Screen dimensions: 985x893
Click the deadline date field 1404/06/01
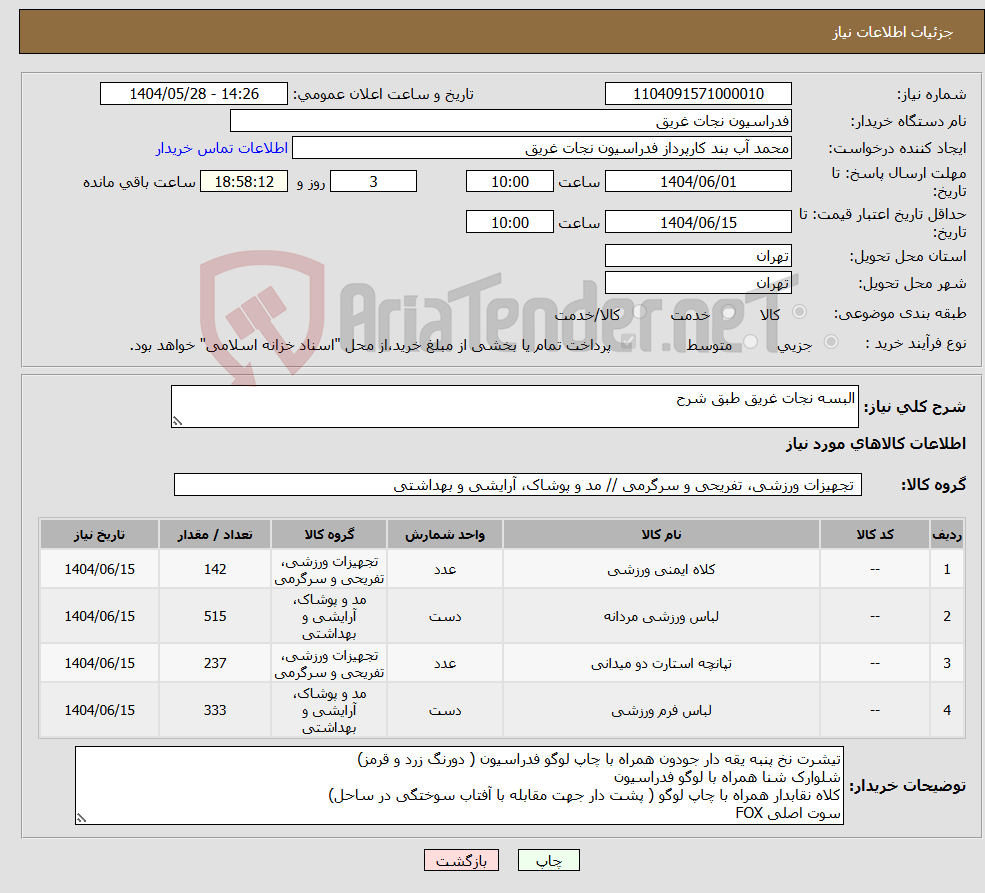698,181
